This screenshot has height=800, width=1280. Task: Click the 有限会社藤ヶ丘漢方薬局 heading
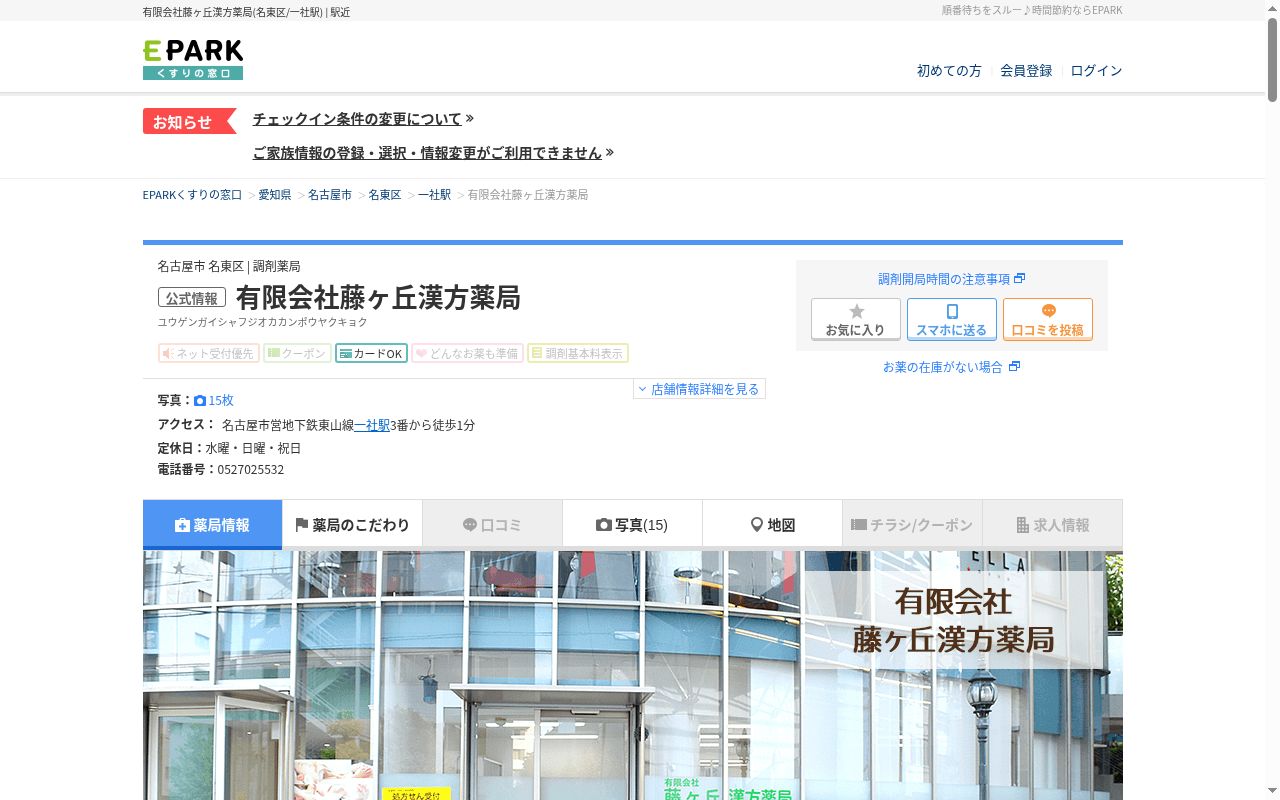point(378,298)
